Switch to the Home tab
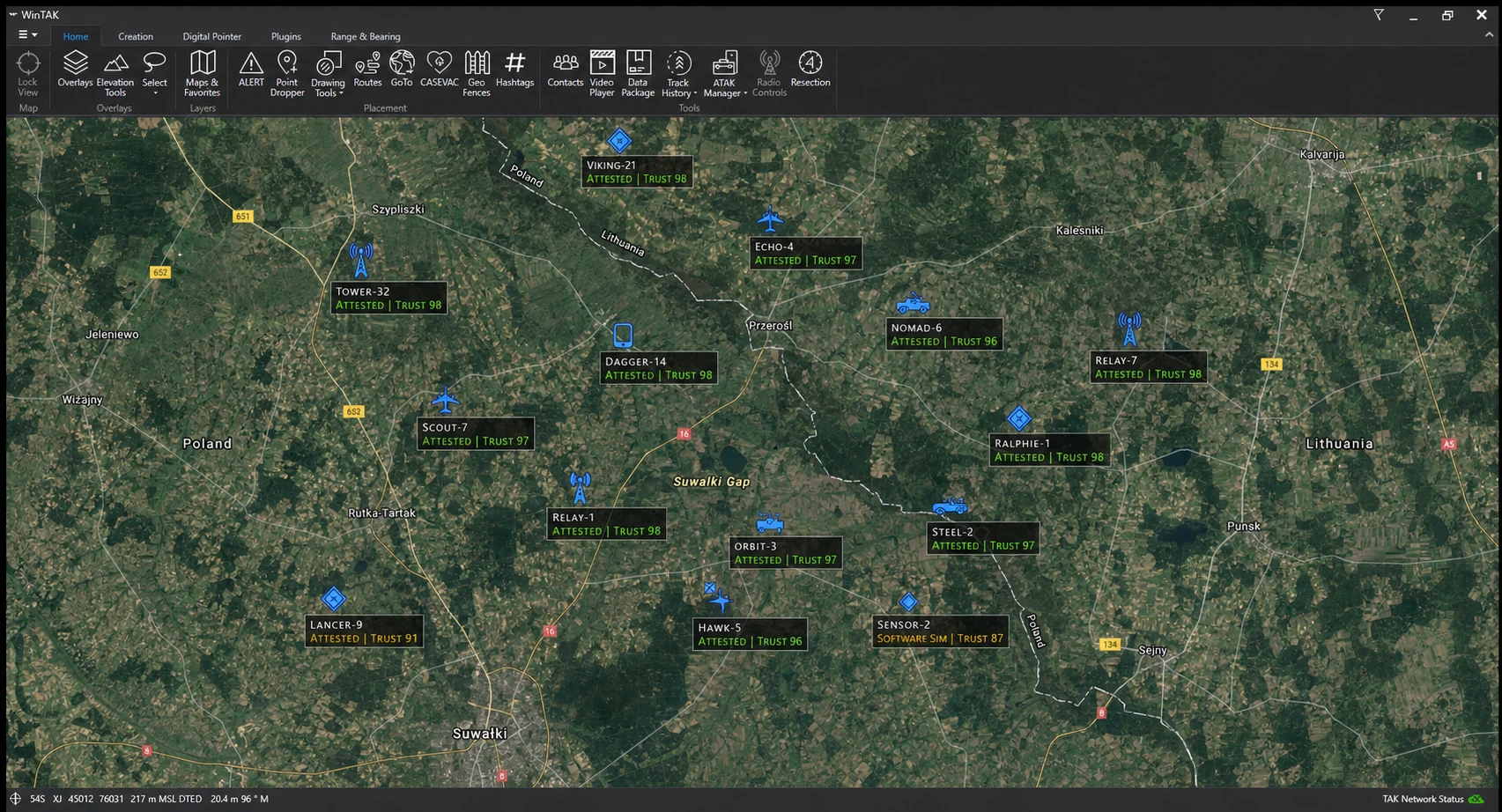The width and height of the screenshot is (1502, 812). [x=76, y=36]
